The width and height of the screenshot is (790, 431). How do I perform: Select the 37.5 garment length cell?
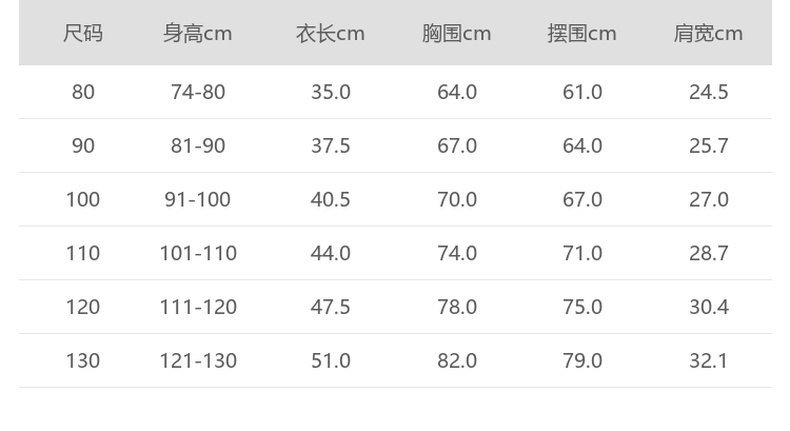pyautogui.click(x=330, y=146)
